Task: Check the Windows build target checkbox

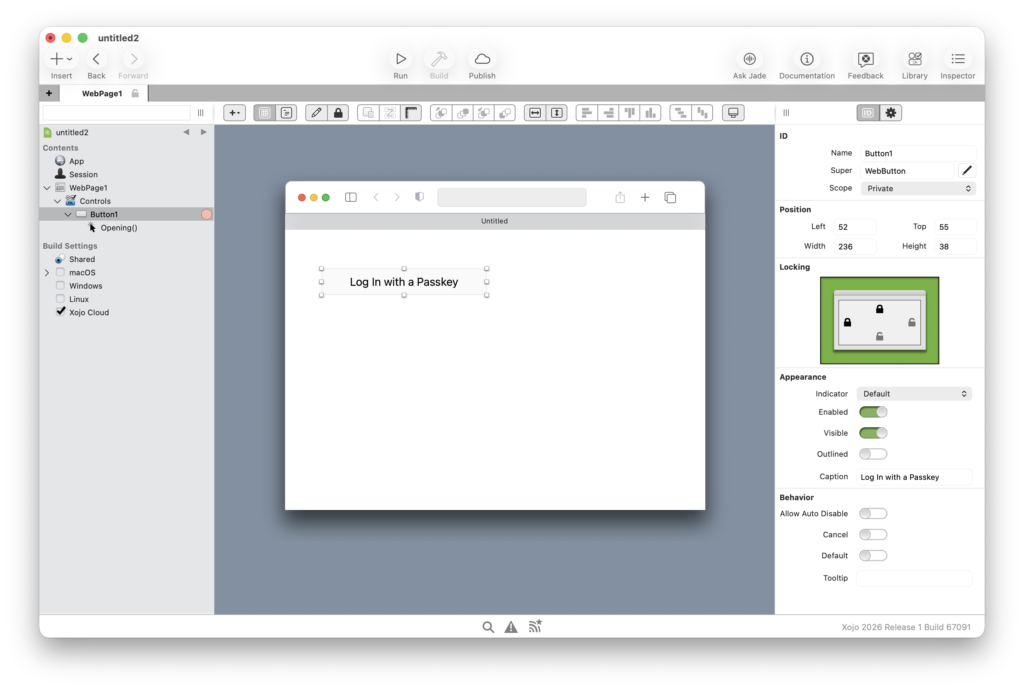Action: 60,286
